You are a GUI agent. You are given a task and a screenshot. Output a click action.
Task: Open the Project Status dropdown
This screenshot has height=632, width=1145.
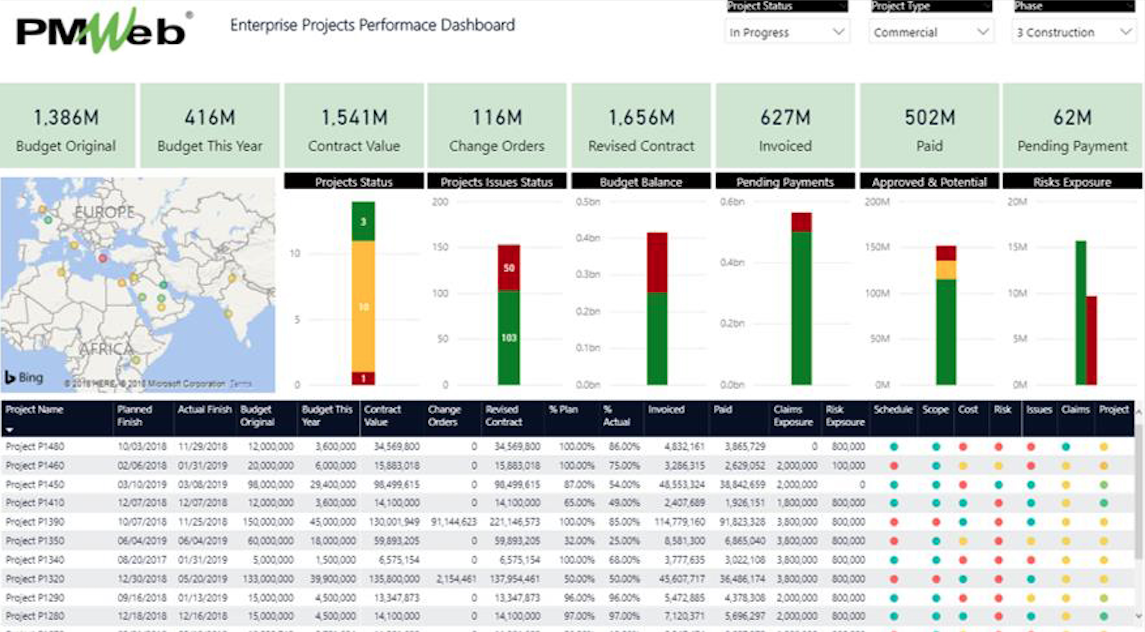787,32
